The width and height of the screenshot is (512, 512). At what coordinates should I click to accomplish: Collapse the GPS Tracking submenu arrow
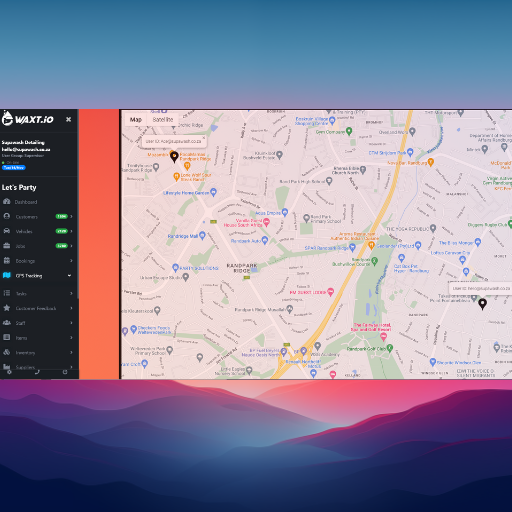[70, 276]
